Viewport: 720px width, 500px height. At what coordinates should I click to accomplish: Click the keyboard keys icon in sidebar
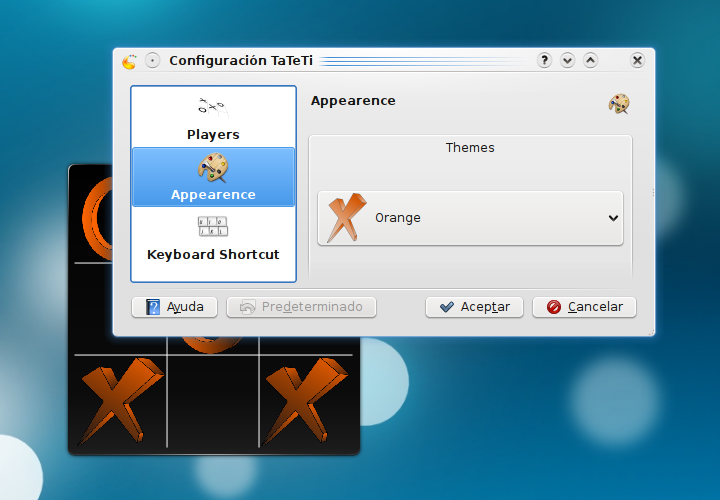[213, 226]
